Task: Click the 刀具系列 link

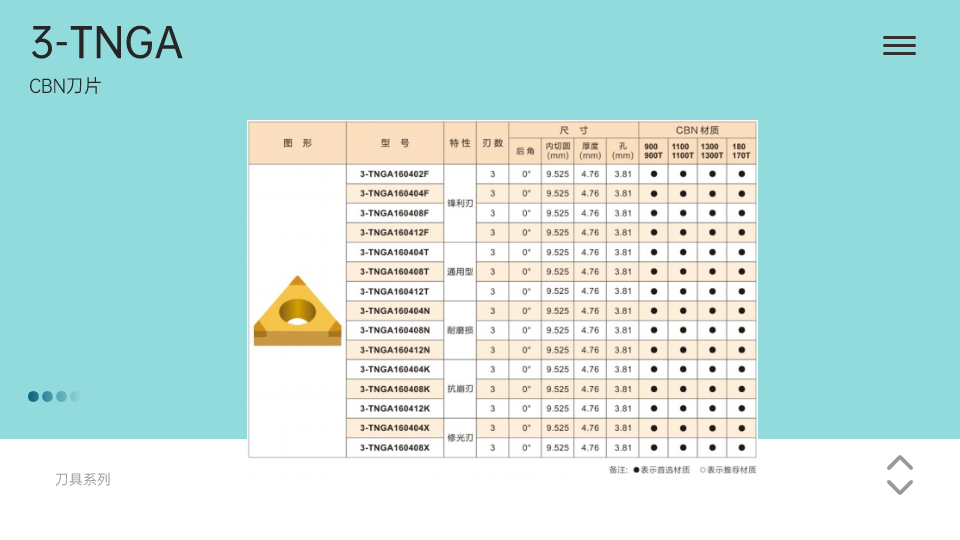Action: 82,480
